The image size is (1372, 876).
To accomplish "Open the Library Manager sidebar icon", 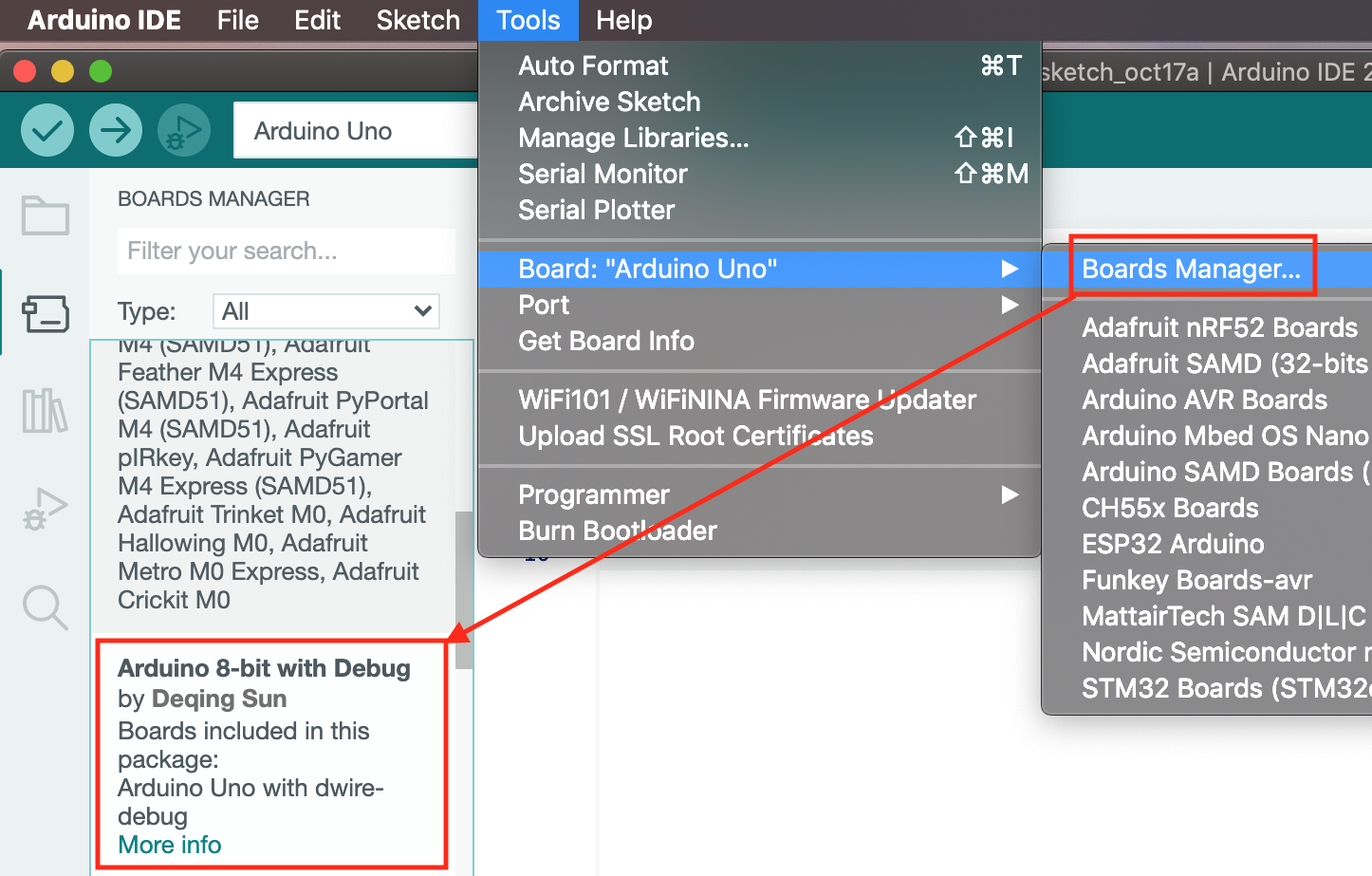I will click(x=46, y=411).
